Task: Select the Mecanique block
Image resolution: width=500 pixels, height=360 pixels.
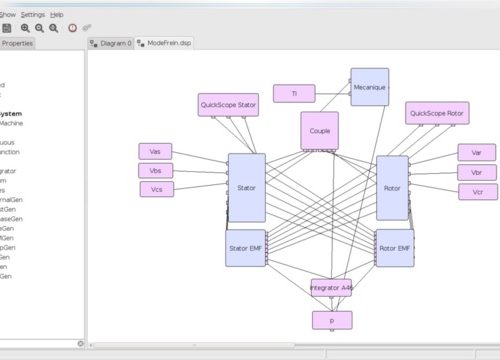Action: coord(370,87)
